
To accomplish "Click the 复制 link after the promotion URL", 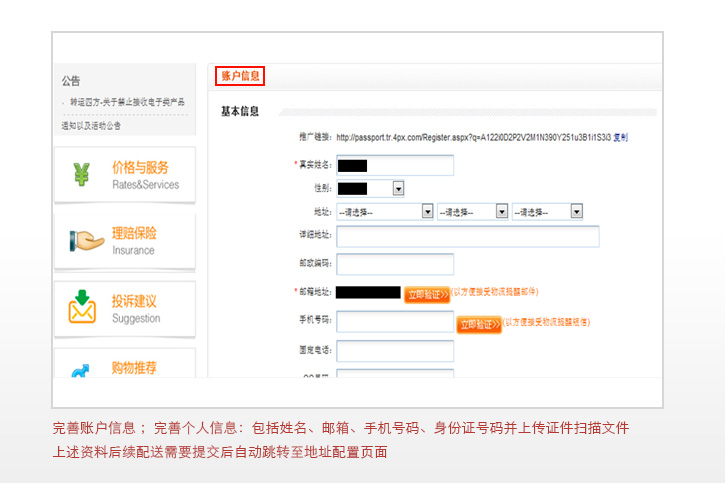I will 620,137.
